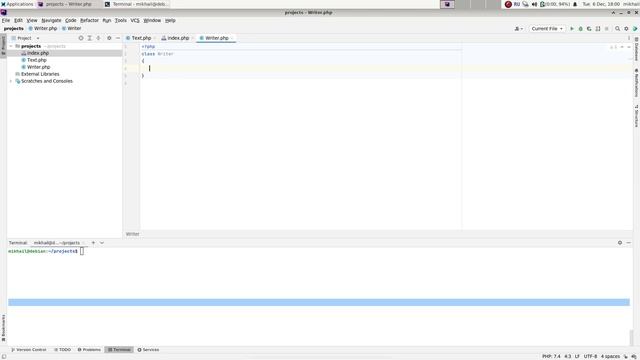Click the Terminal tool window button
Image resolution: width=640 pixels, height=360 pixels.
[x=119, y=350]
